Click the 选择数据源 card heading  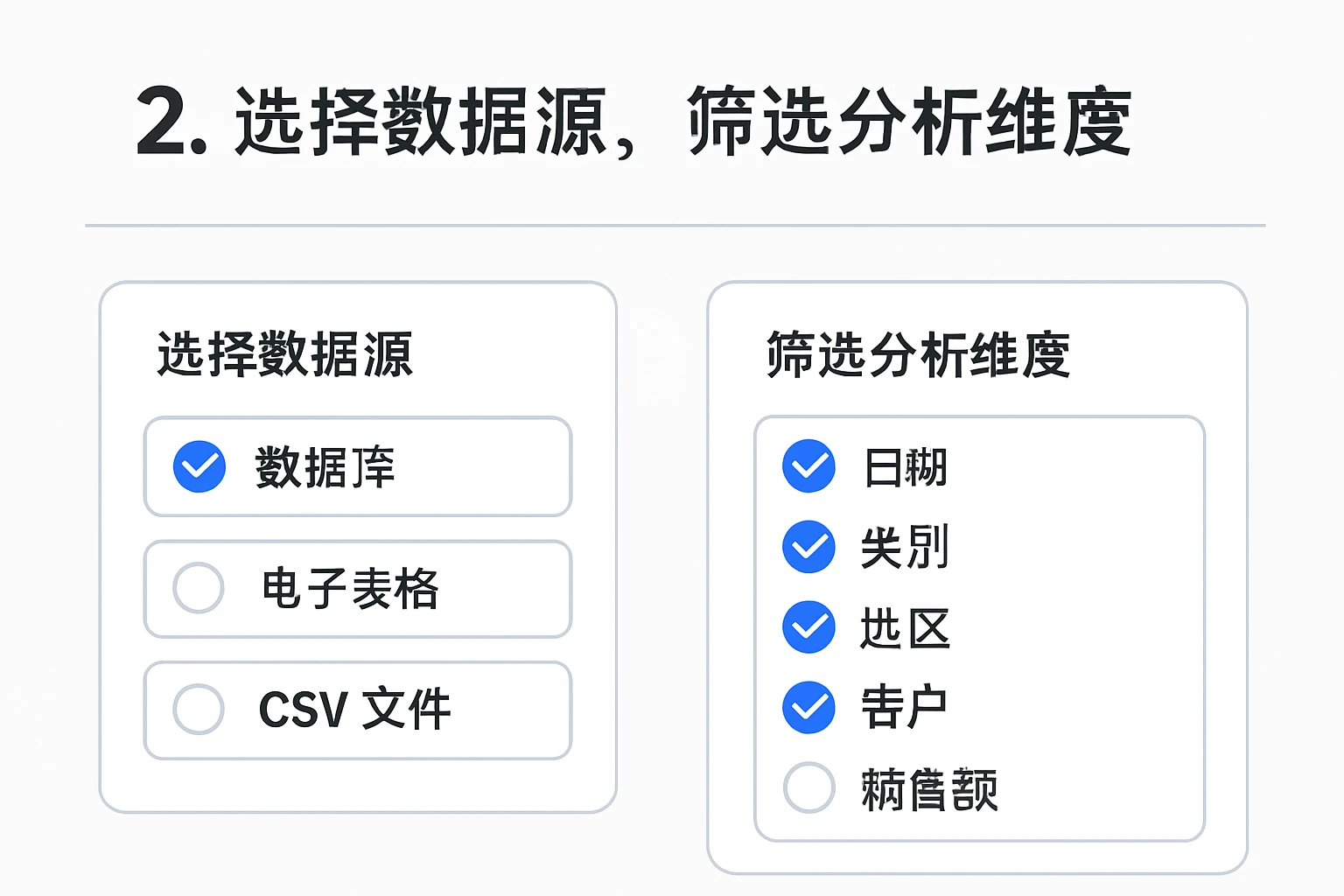(284, 354)
